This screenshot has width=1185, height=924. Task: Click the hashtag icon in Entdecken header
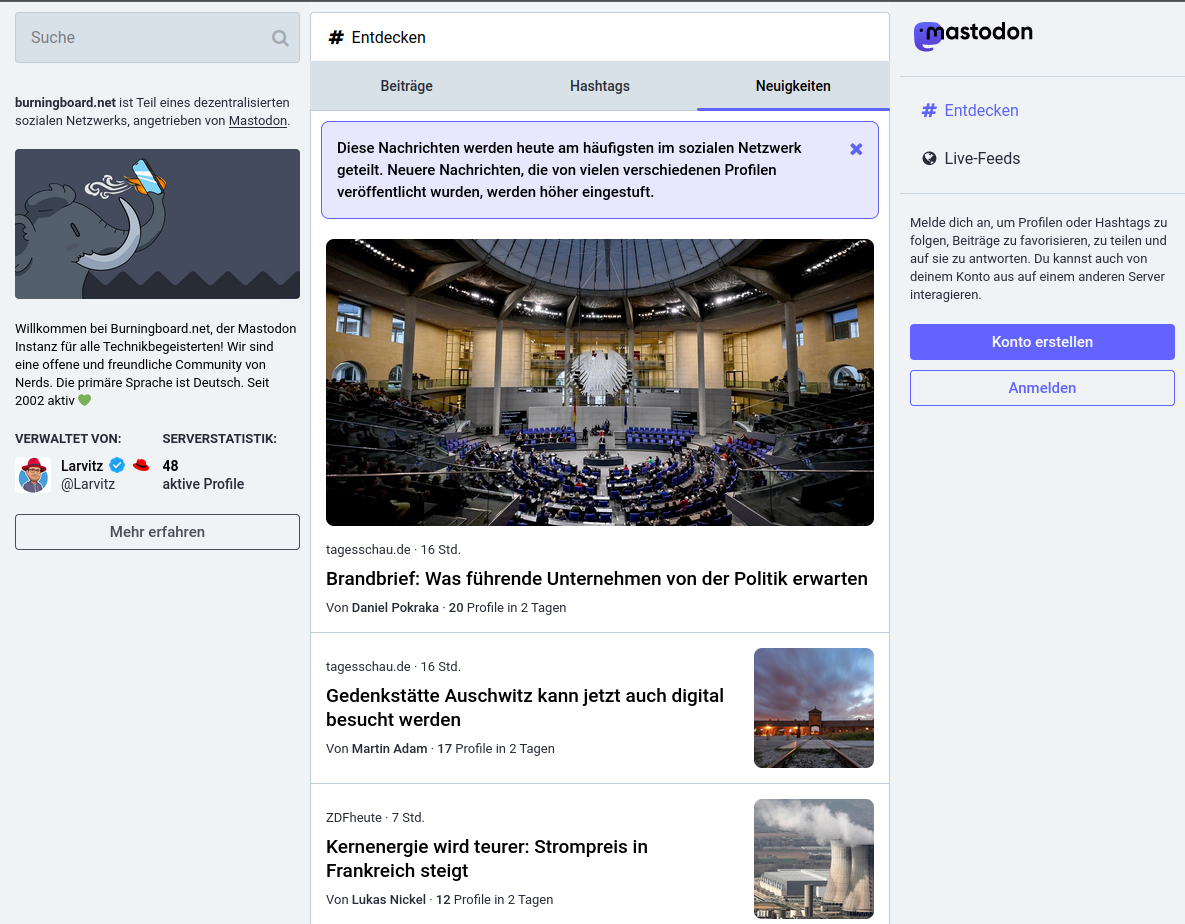[x=336, y=38]
